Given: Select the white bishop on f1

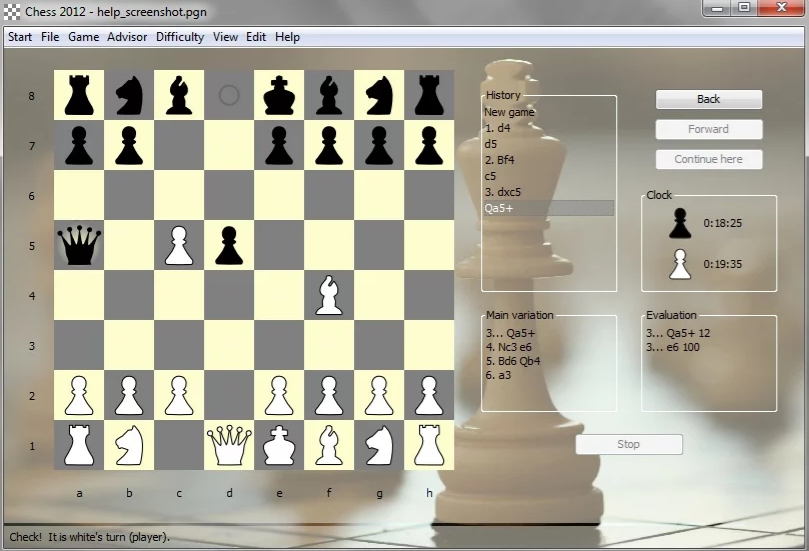Looking at the screenshot, I should point(329,445).
